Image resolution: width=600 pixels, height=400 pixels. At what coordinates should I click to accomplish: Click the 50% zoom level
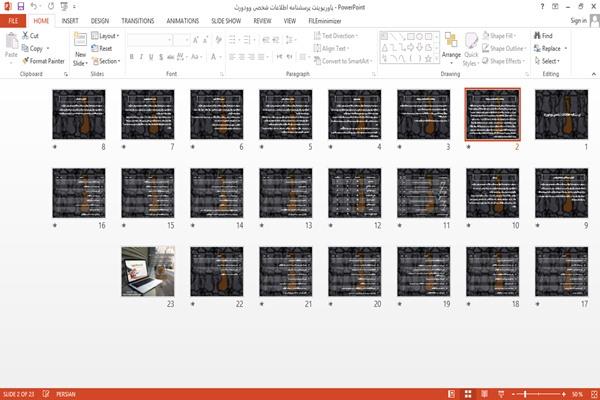point(577,394)
